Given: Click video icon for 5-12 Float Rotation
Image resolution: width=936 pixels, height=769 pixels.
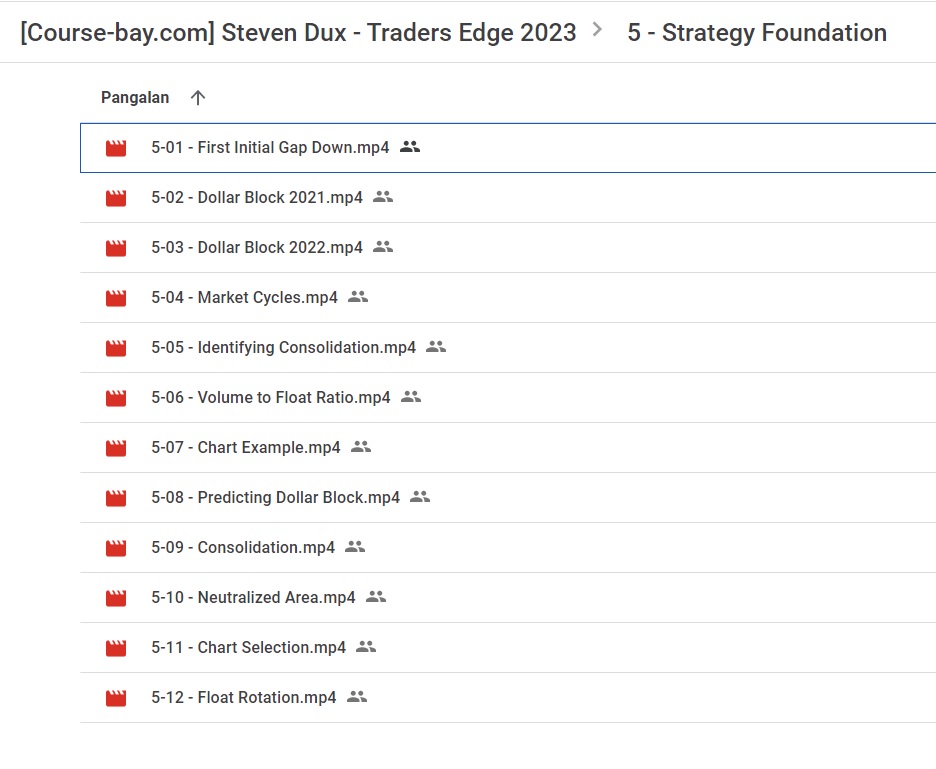Looking at the screenshot, I should (x=116, y=698).
